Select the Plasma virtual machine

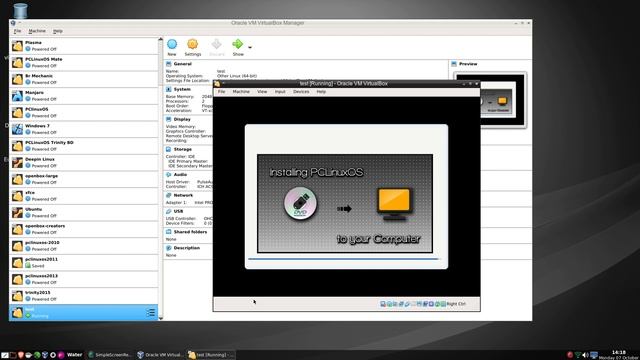(x=84, y=46)
